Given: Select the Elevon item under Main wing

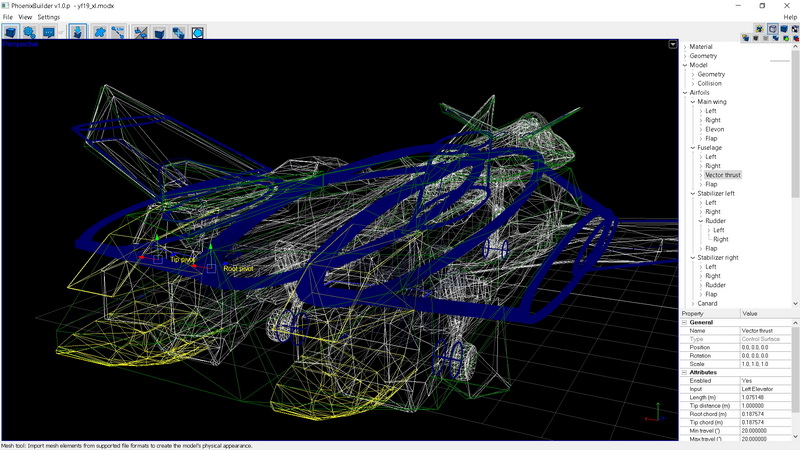Looking at the screenshot, I should click(x=714, y=129).
